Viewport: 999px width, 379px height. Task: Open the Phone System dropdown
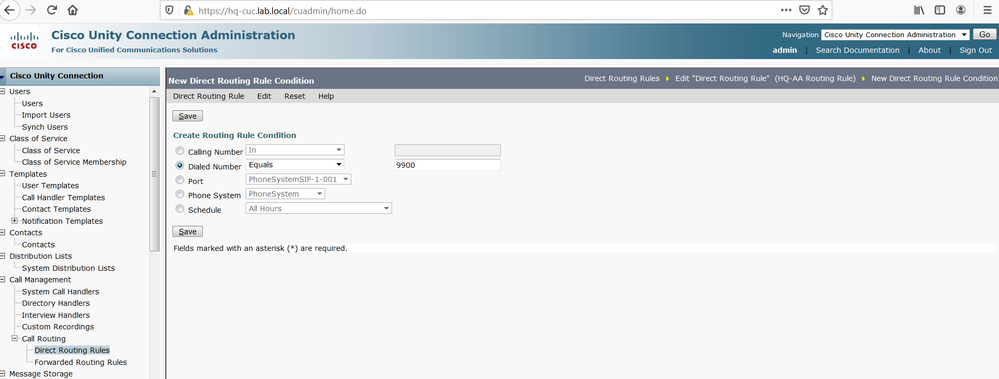point(285,194)
